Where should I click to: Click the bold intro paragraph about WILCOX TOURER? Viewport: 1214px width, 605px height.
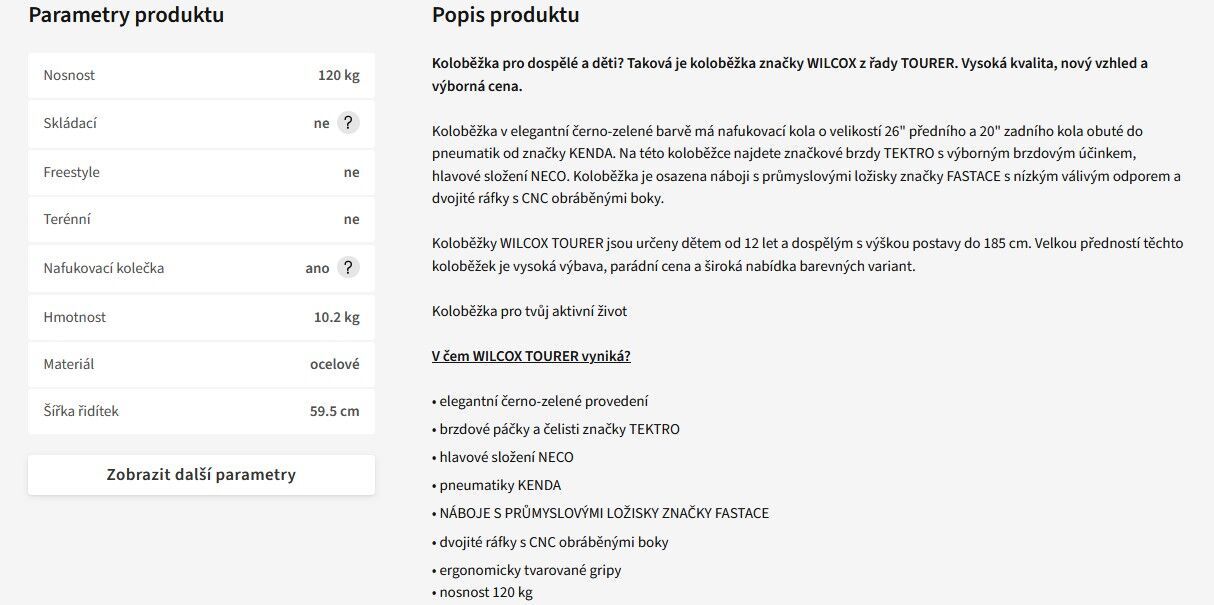789,75
